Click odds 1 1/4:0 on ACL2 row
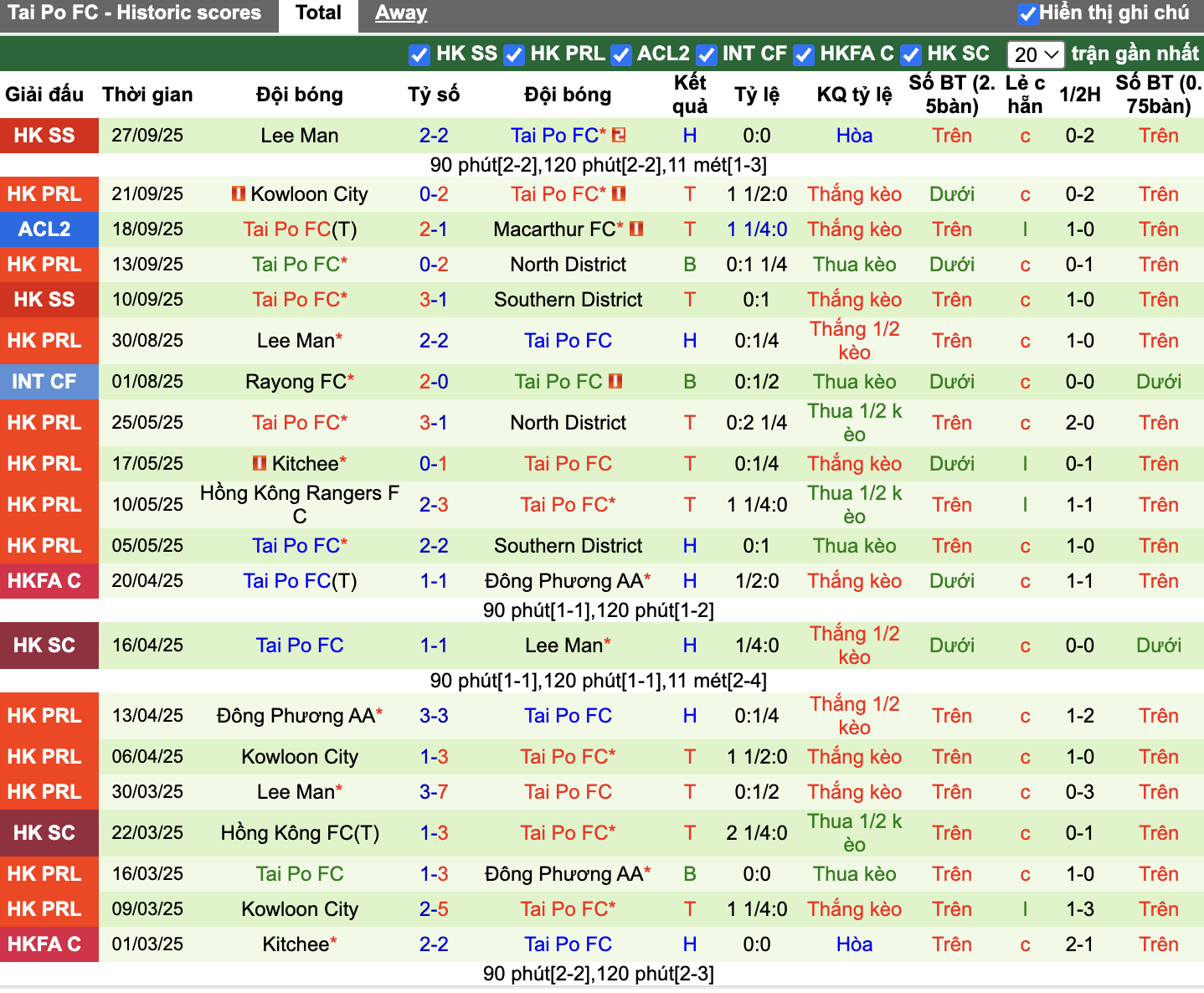 click(x=757, y=229)
